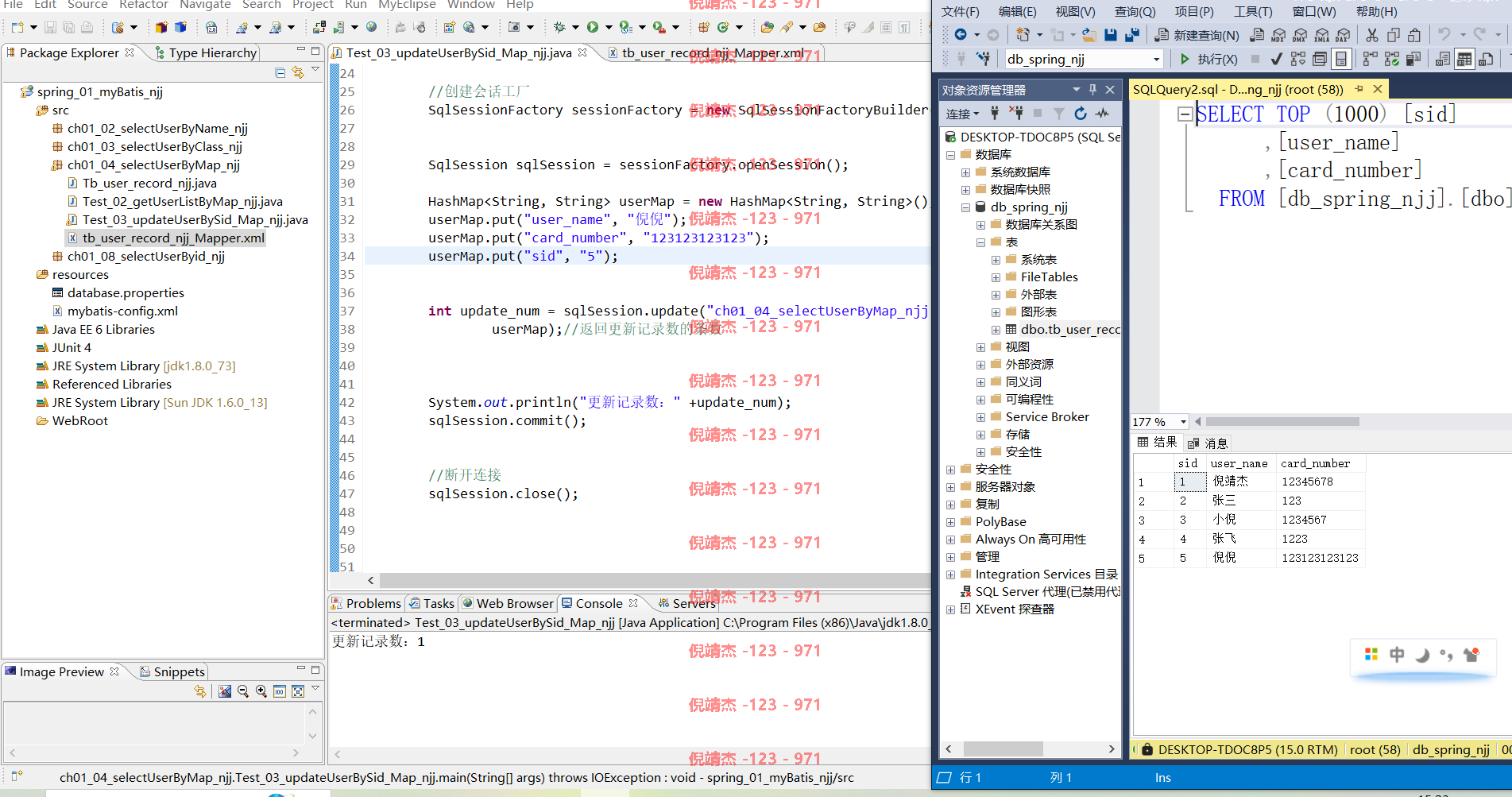Click result cell 倪靖杰 in user_name column
The image size is (1512, 797).
click(1239, 482)
